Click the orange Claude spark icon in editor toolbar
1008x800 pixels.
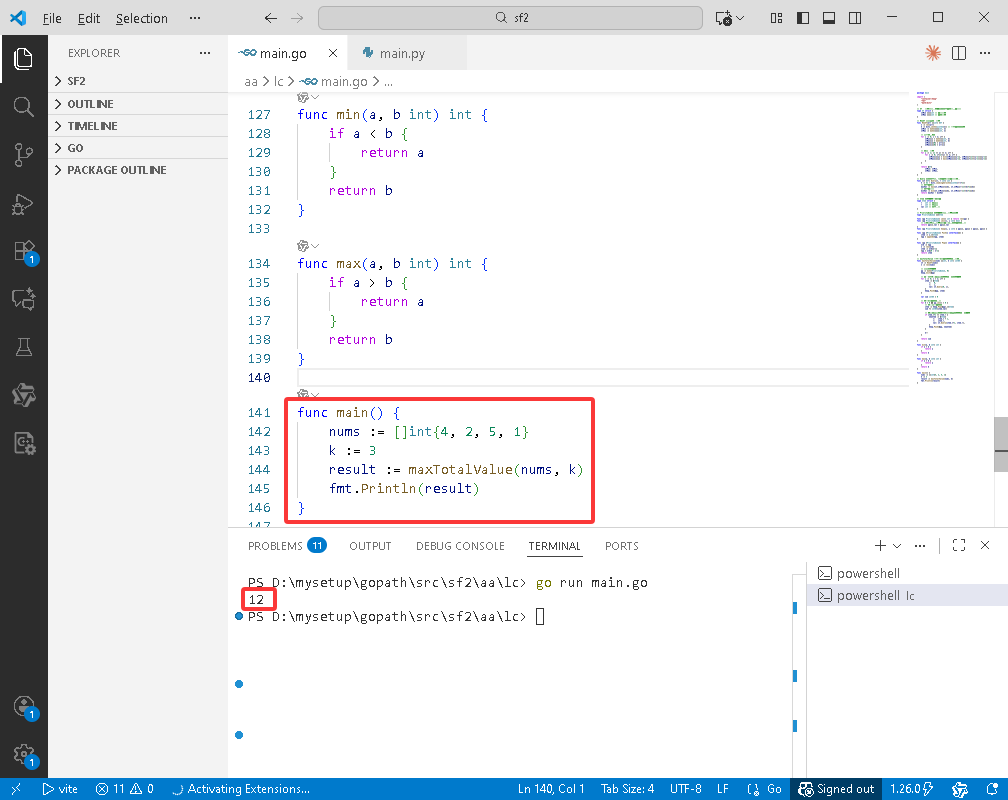(932, 53)
